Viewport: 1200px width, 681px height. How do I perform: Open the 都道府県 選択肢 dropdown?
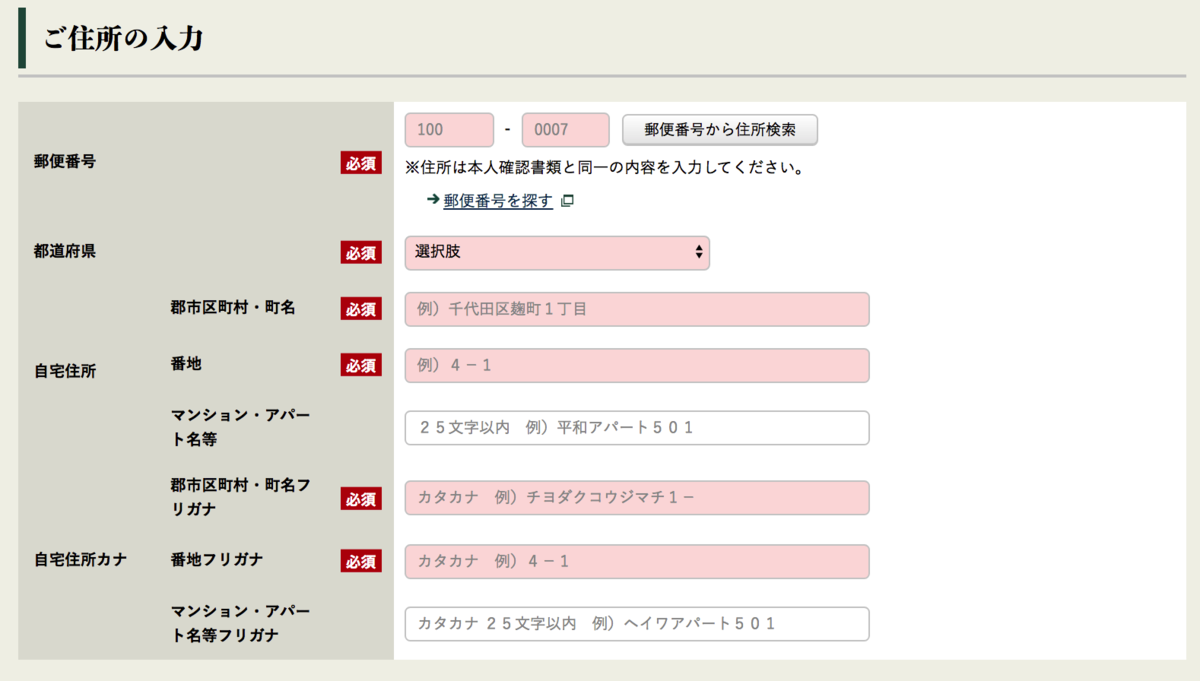point(557,253)
